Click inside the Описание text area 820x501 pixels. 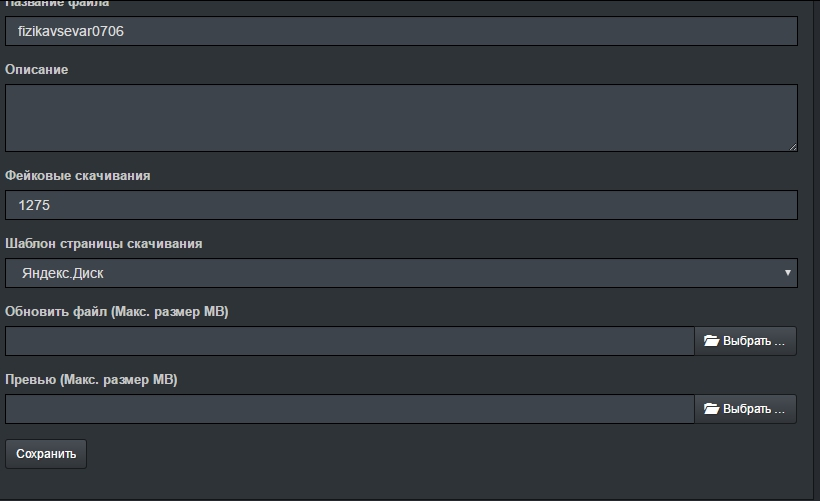[400, 117]
